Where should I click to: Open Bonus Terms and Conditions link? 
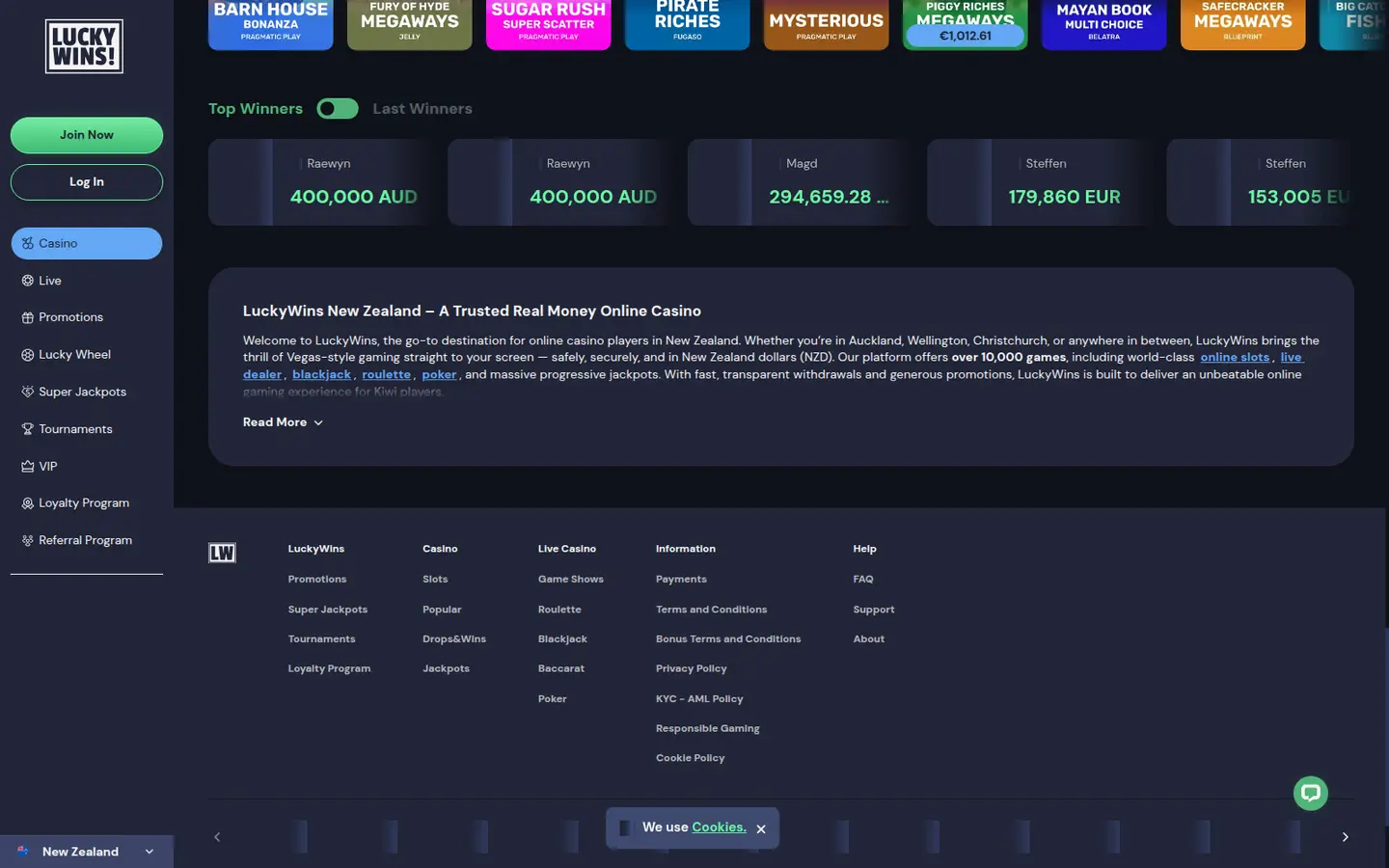728,639
